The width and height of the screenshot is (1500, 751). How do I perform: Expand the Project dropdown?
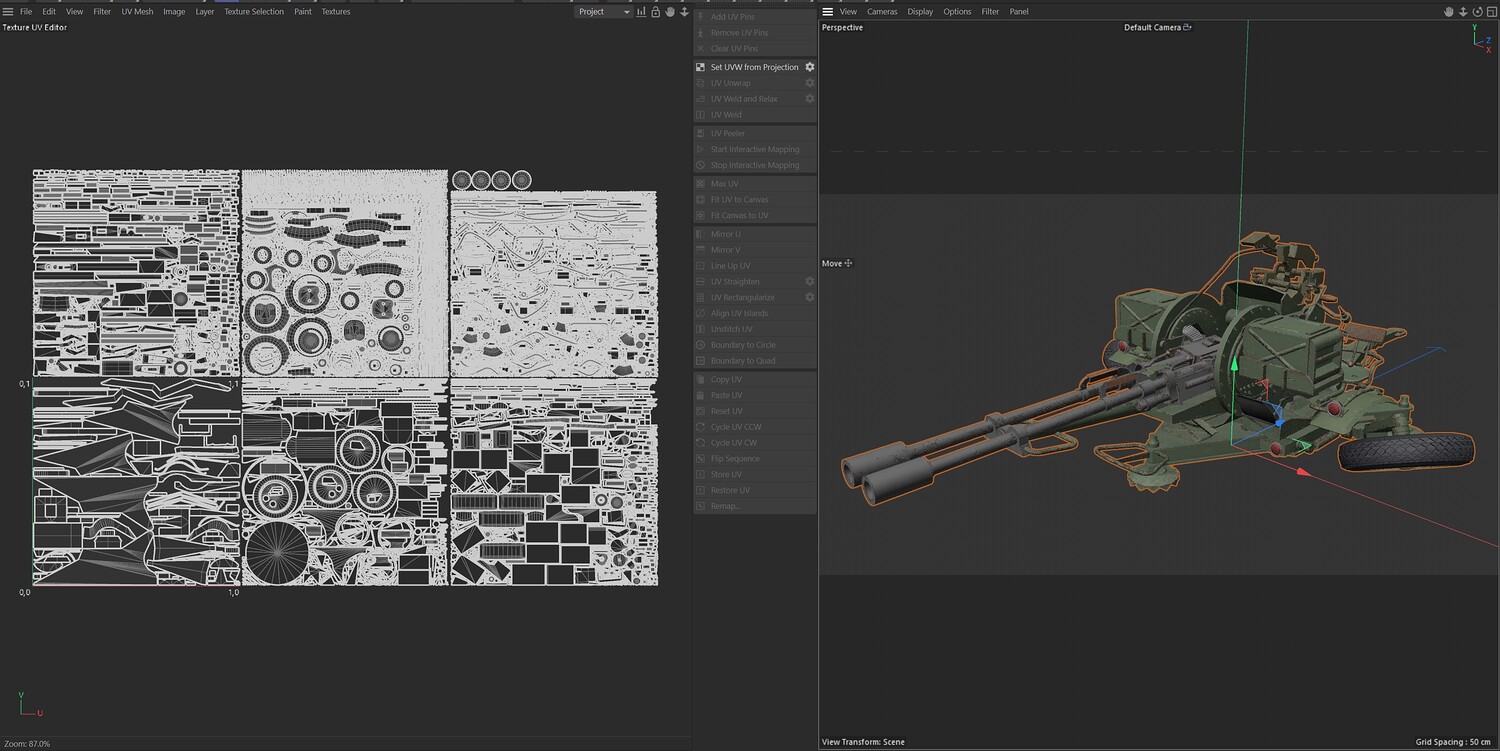coord(604,12)
